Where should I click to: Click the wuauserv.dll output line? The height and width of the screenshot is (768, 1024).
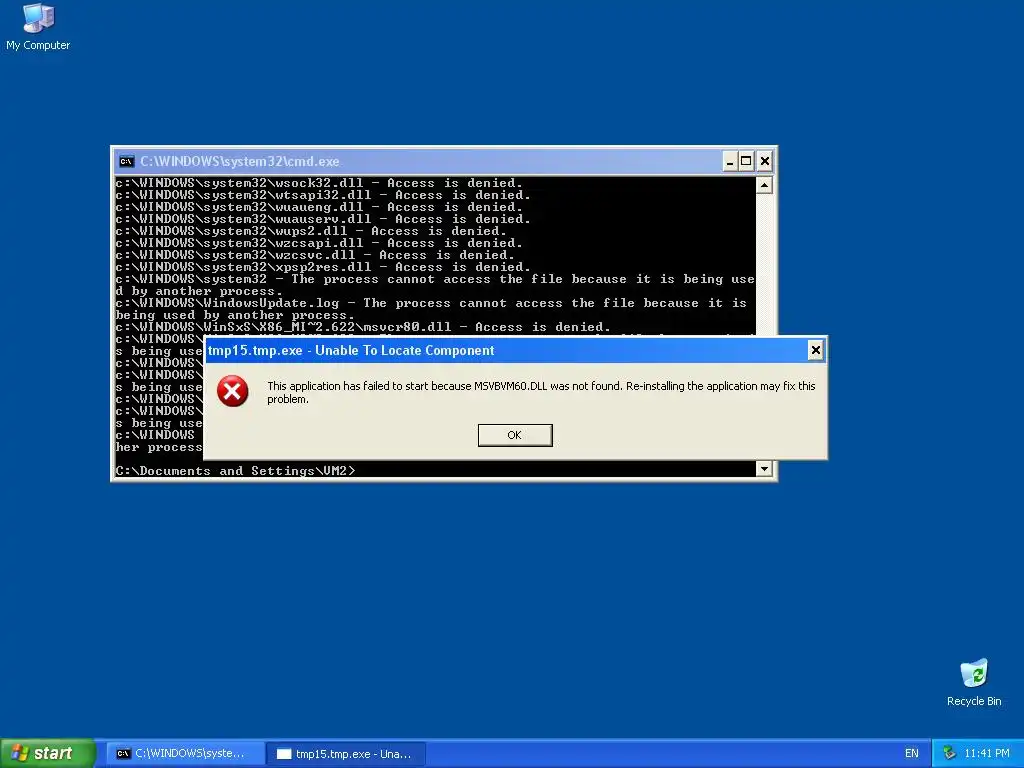323,219
